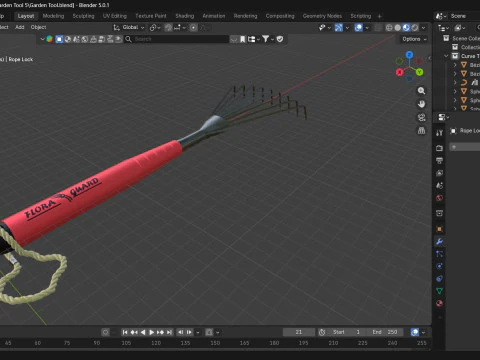This screenshot has height=360, width=480.
Task: Switch to the Sculpting workspace tab
Action: 83,16
